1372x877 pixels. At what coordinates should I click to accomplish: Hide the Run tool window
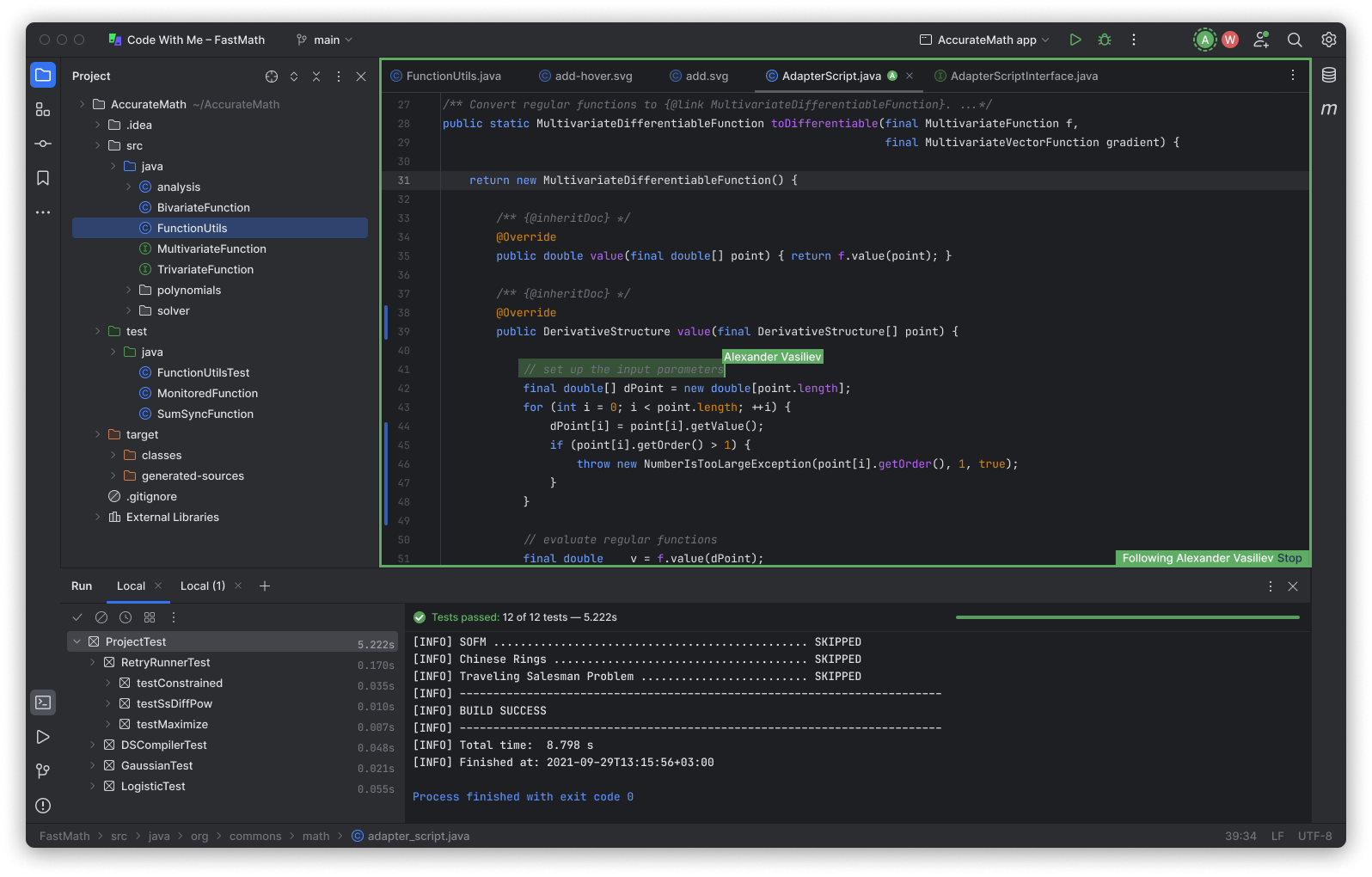coord(1293,586)
